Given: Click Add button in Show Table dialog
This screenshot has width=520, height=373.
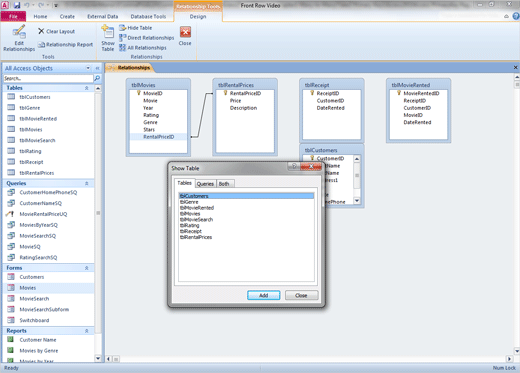Looking at the screenshot, I should coord(264,295).
